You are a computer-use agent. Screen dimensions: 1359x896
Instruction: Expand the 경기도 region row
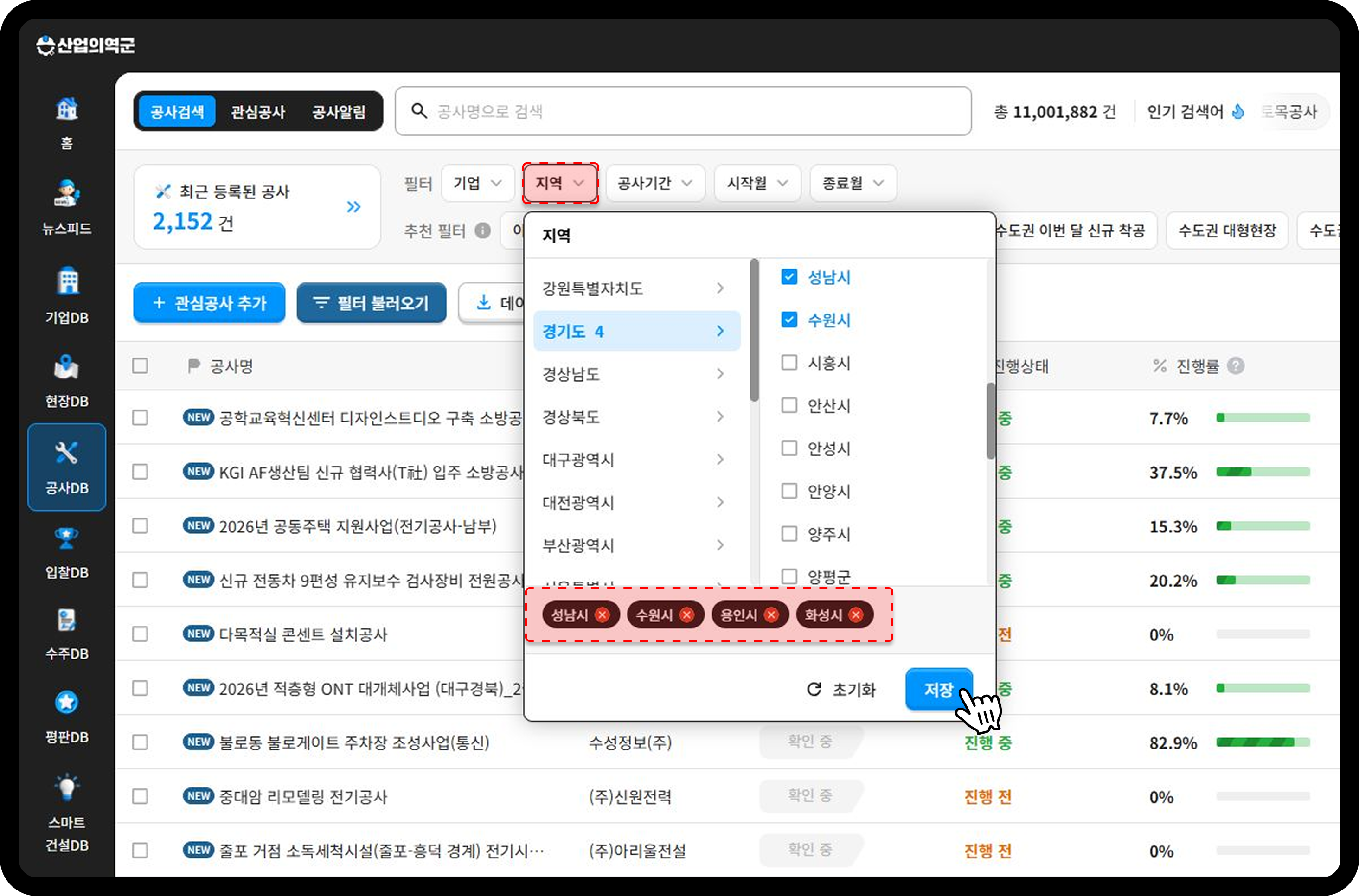click(x=636, y=331)
